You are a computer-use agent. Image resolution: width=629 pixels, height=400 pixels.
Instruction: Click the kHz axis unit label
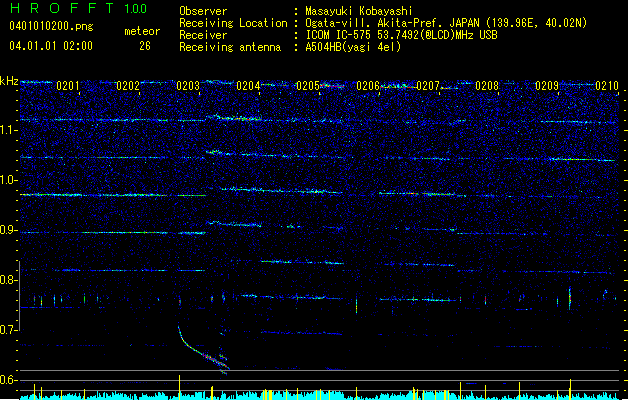click(x=9, y=81)
